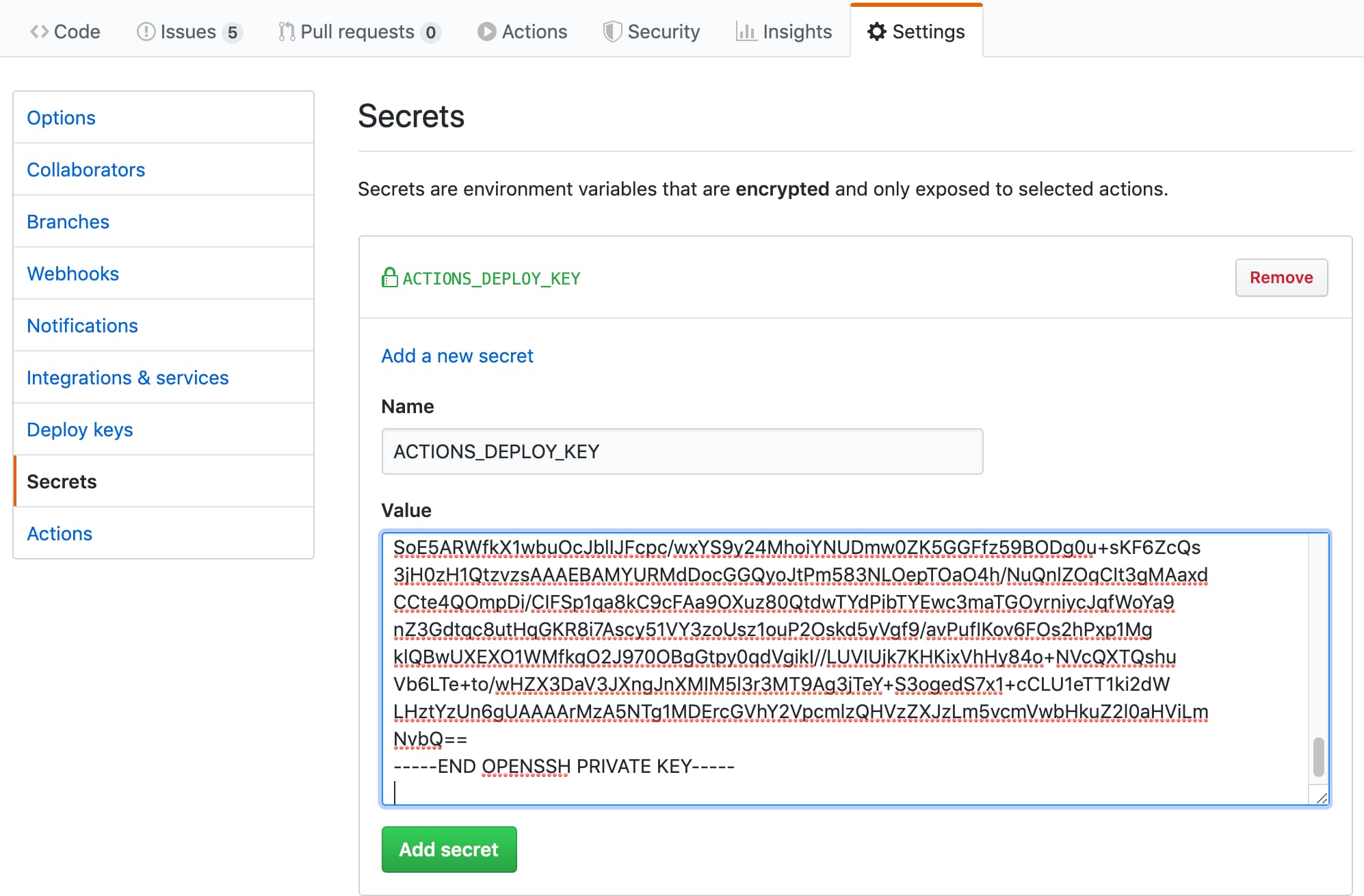
Task: Open Deploy keys settings
Action: 79,430
